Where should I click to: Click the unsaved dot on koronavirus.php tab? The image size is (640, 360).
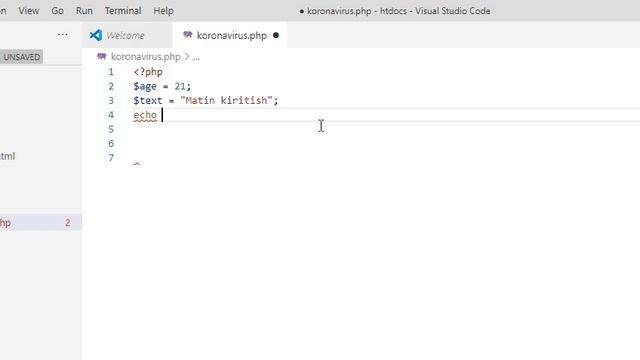tap(276, 36)
